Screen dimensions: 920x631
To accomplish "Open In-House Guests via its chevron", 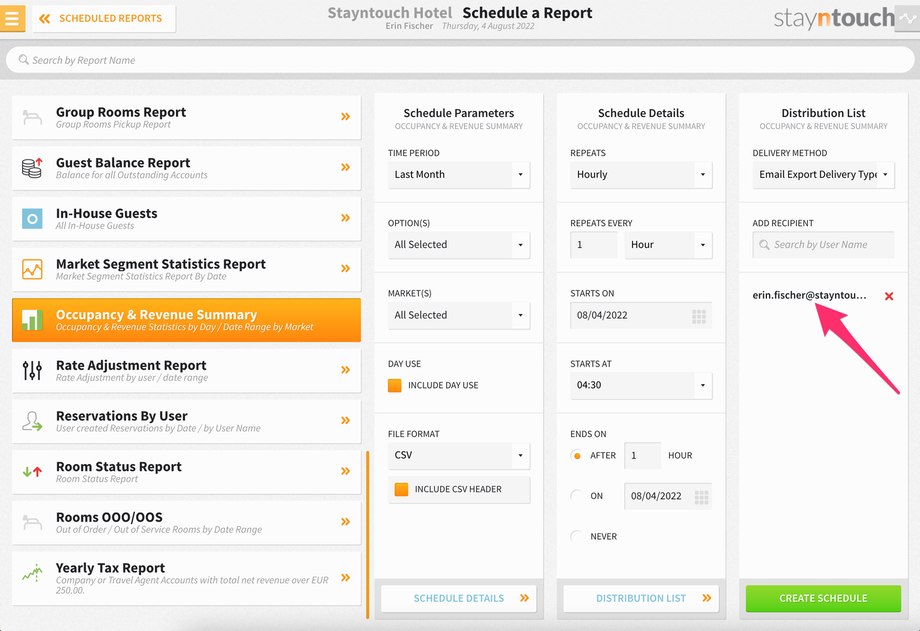I will click(346, 218).
